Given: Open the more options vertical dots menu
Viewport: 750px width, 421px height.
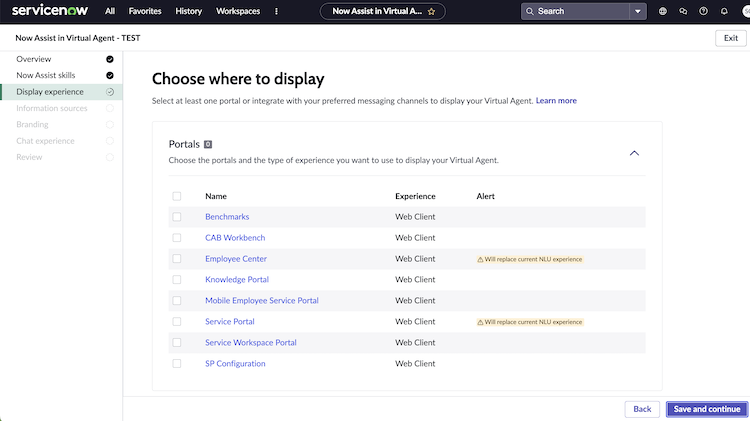Looking at the screenshot, I should (276, 11).
